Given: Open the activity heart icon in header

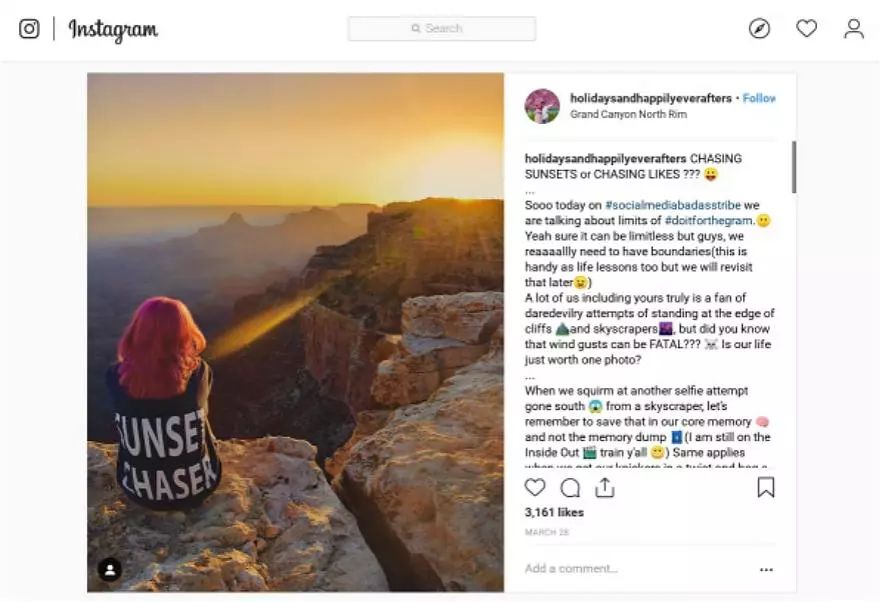Looking at the screenshot, I should [806, 29].
